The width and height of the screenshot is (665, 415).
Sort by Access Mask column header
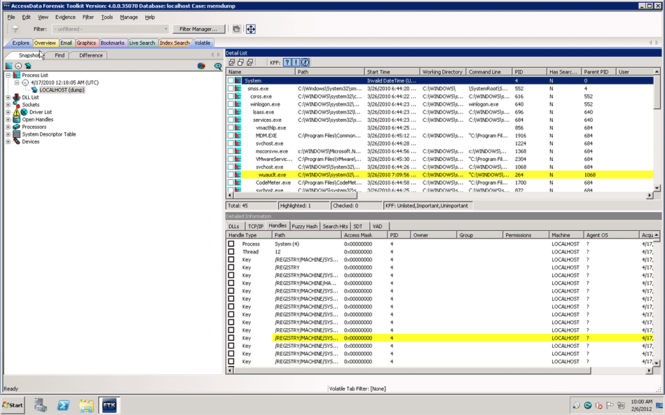click(364, 235)
